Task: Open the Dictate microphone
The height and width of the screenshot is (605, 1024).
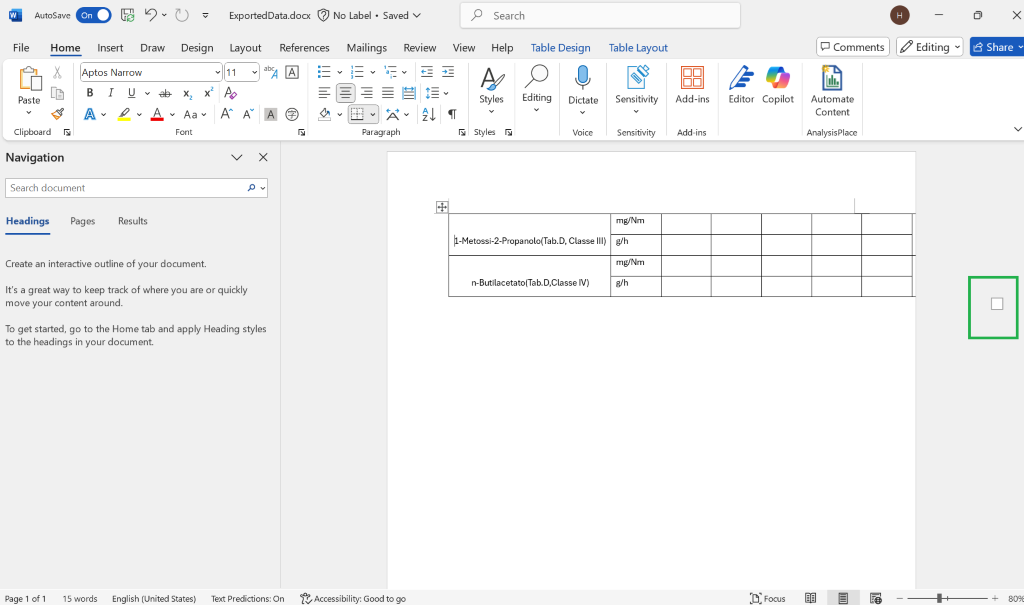Action: click(x=583, y=78)
